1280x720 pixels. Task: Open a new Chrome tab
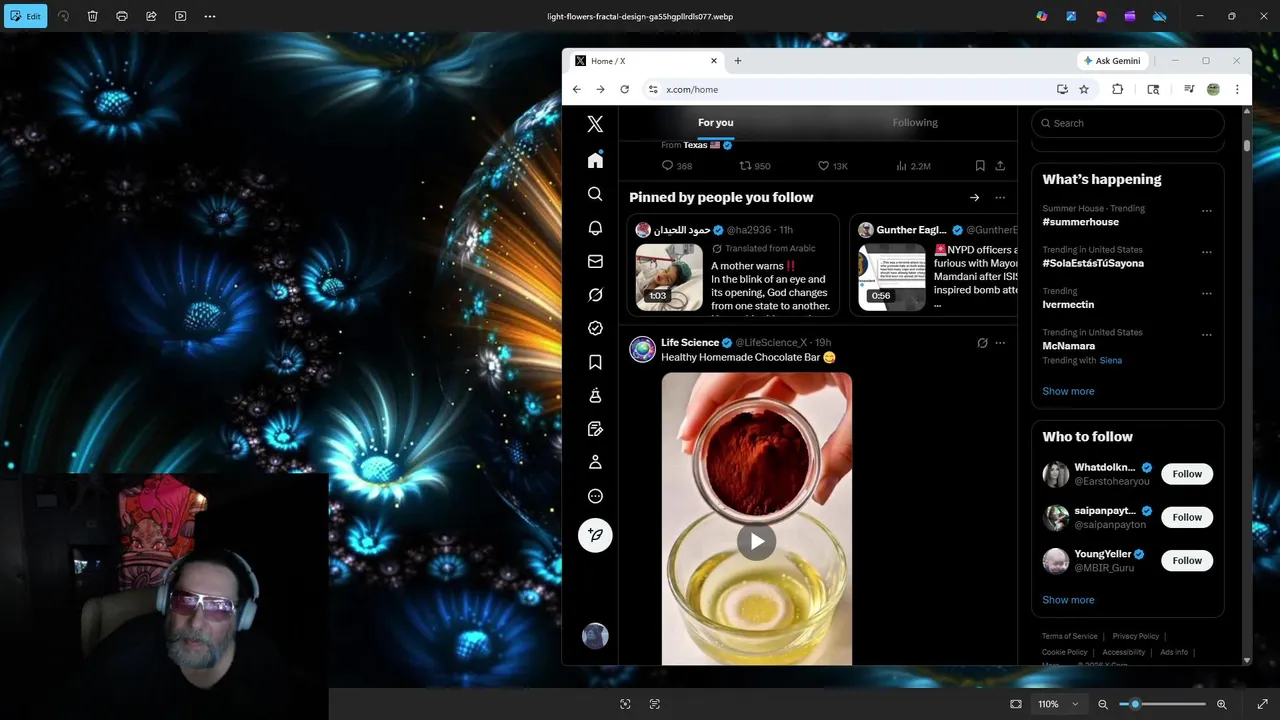click(738, 61)
